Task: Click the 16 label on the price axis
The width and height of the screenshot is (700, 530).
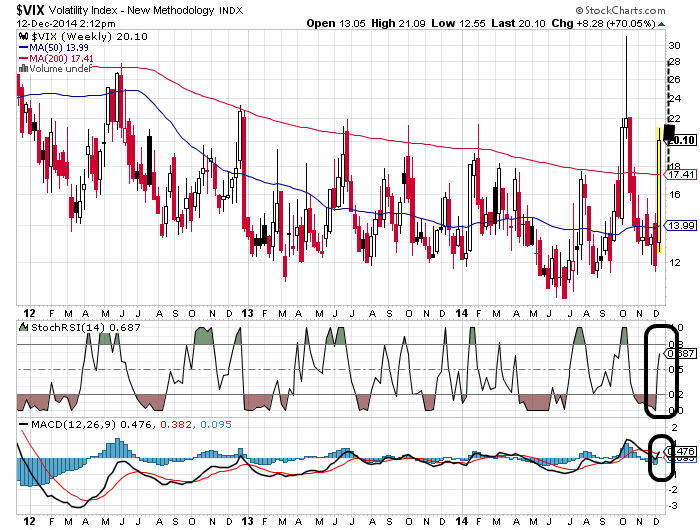Action: tap(674, 194)
